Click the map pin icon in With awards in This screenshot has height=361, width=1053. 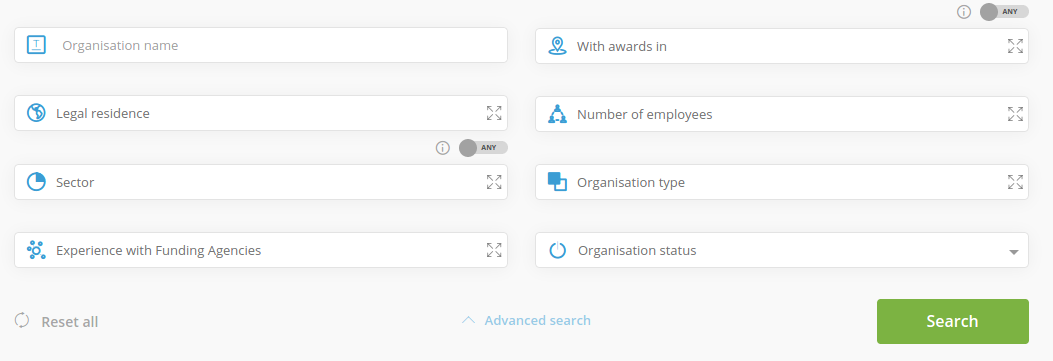point(557,46)
